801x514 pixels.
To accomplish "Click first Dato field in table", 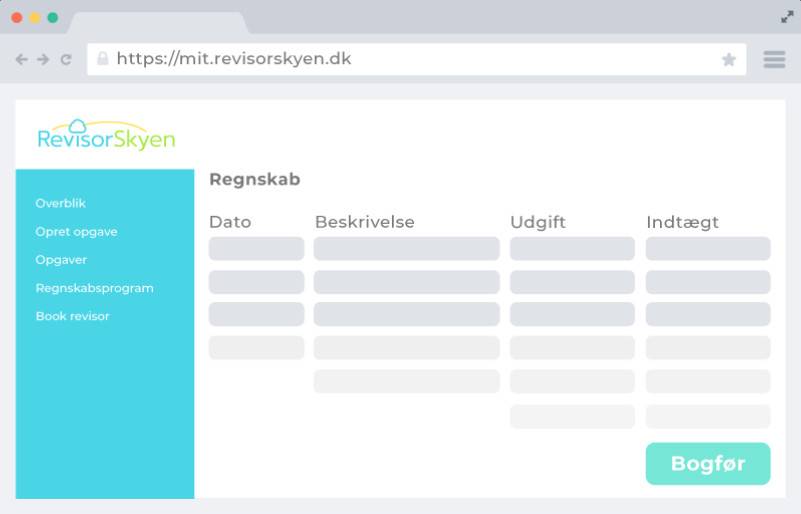I will pos(256,249).
